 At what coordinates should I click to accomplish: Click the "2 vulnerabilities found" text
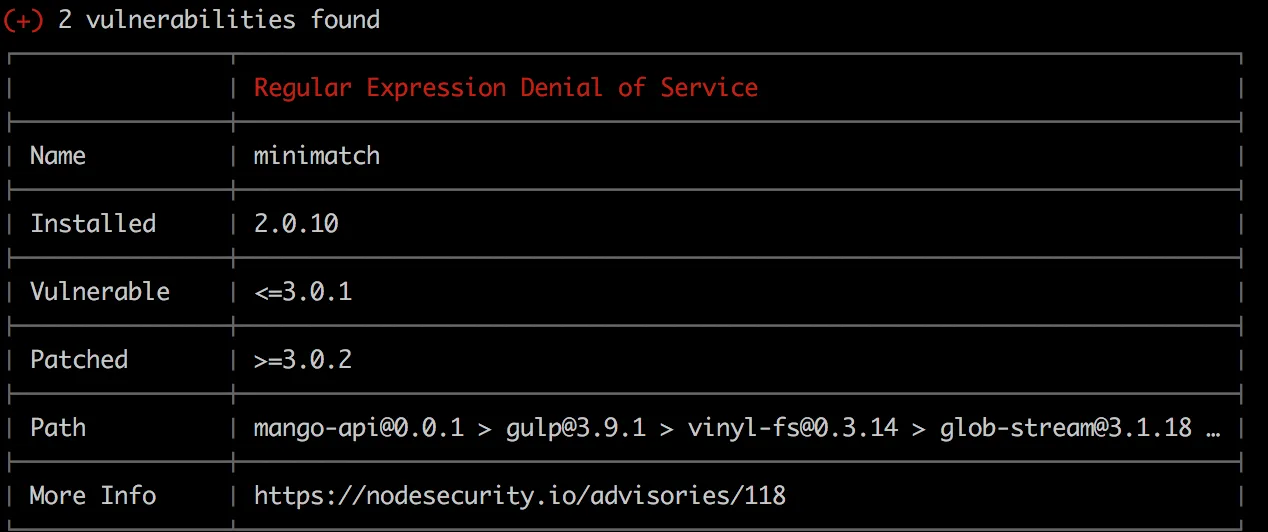218,20
